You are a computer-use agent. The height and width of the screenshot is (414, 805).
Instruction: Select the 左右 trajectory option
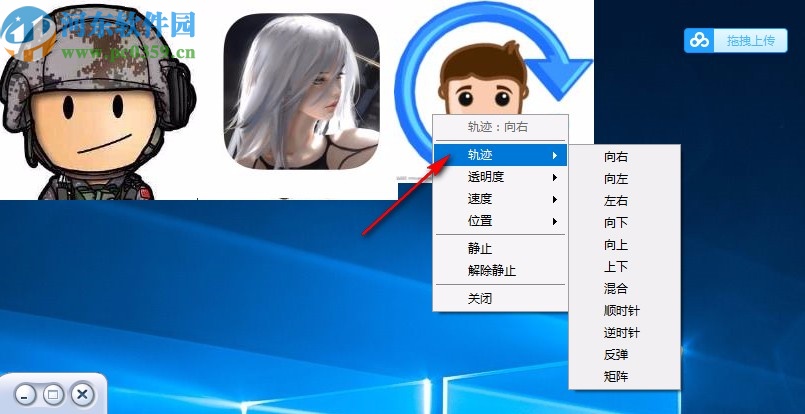625,201
